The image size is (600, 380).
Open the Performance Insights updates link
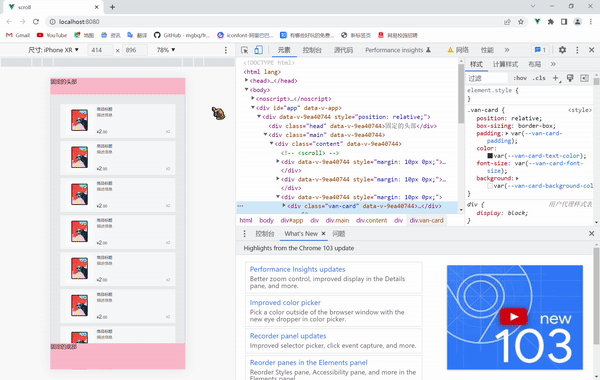(297, 269)
